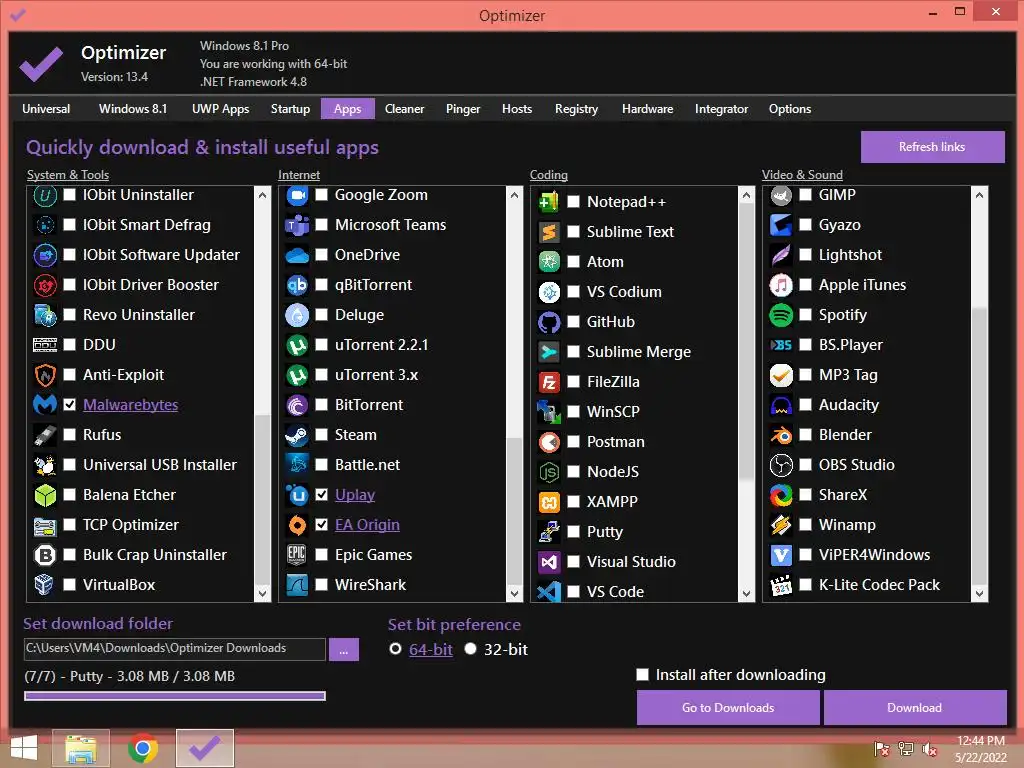This screenshot has height=768, width=1024.
Task: Click the Malwarebytes icon
Action: tap(45, 405)
